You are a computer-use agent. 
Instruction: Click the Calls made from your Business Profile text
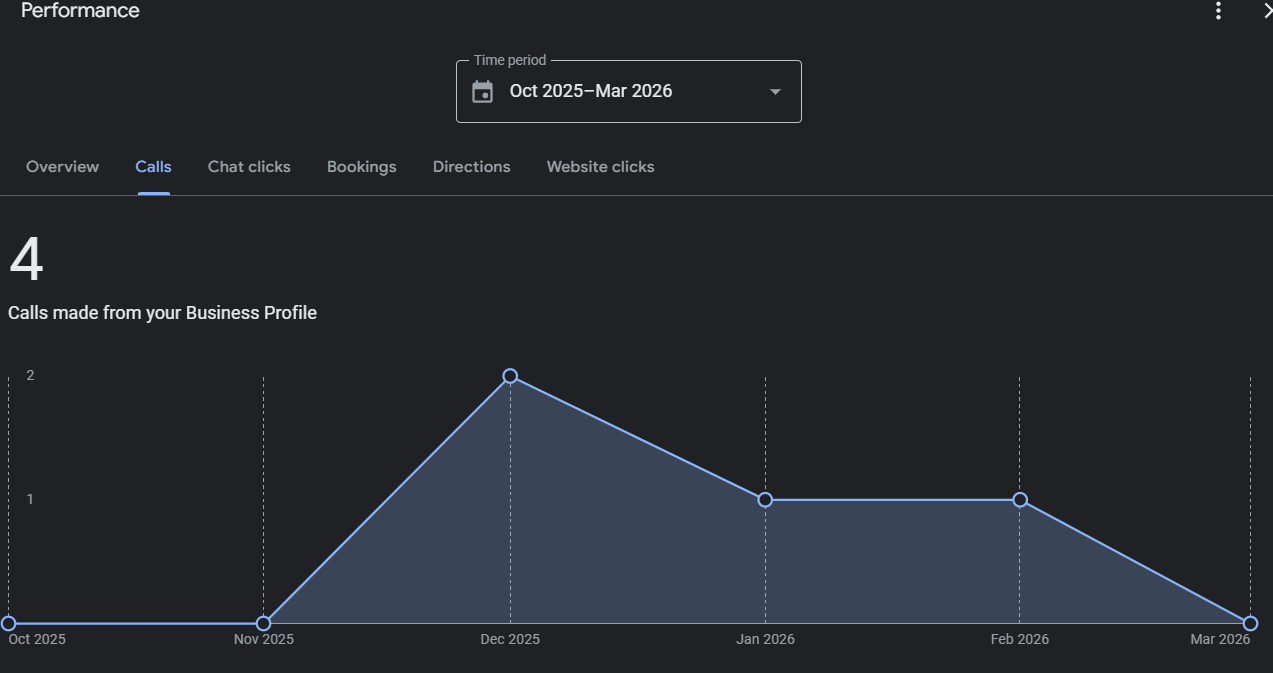click(x=162, y=313)
